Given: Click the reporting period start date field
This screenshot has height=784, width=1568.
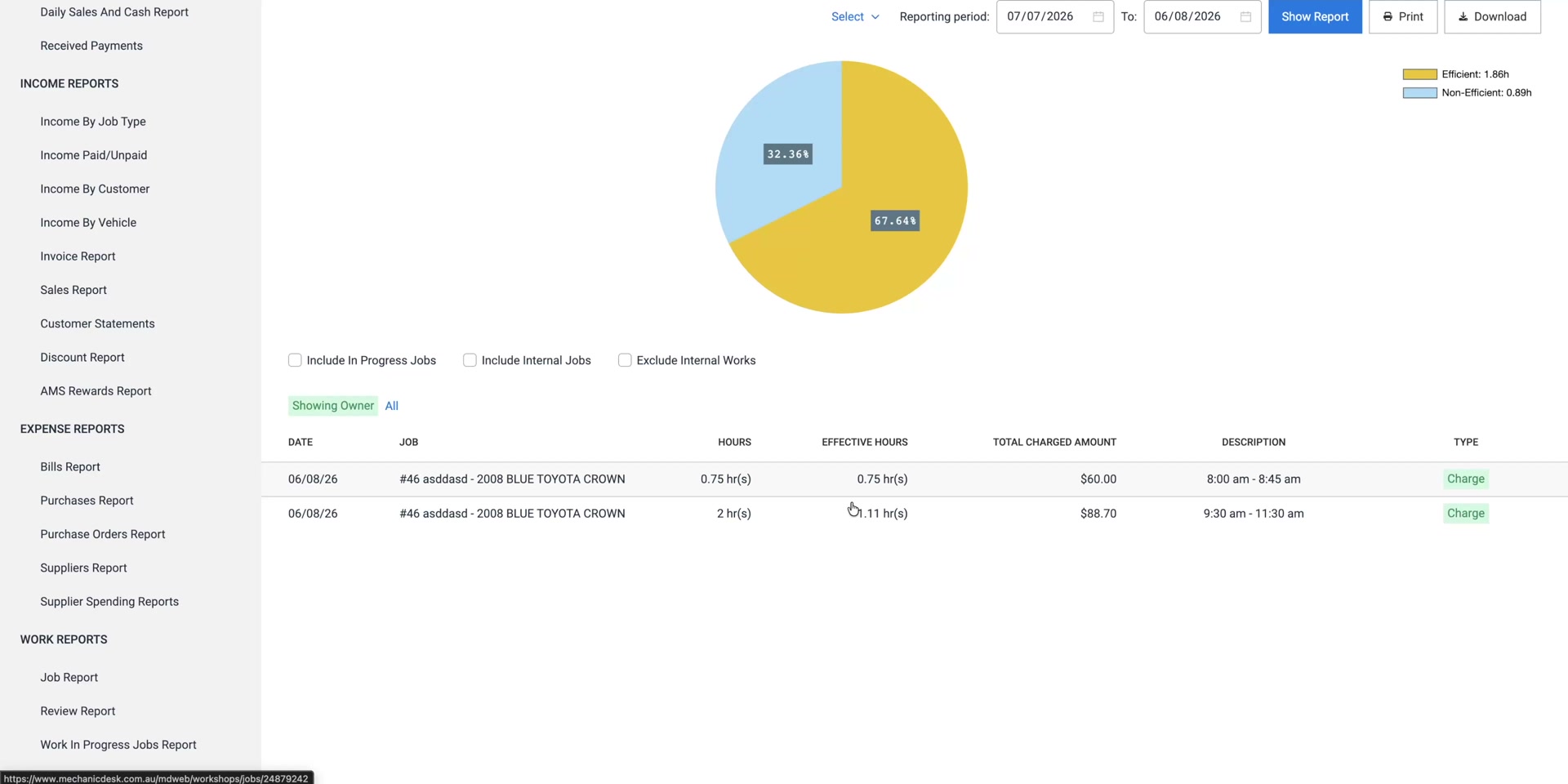Looking at the screenshot, I should click(x=1054, y=16).
